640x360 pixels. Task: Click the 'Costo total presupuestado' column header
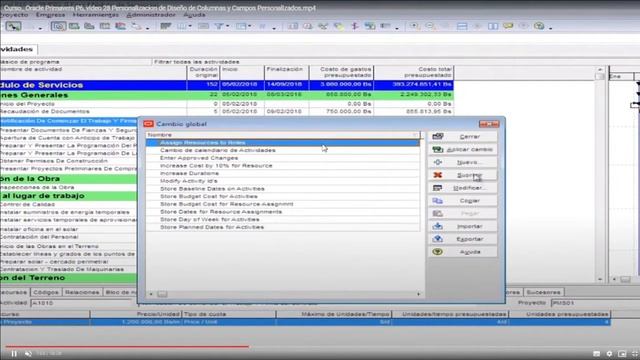414,73
